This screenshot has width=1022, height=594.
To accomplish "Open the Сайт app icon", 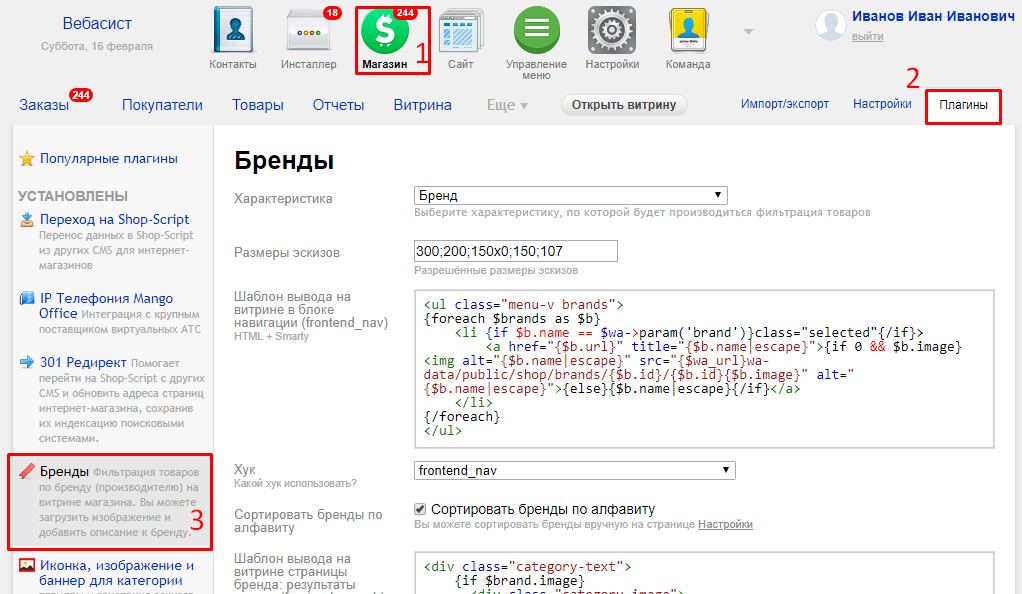I will click(x=460, y=31).
